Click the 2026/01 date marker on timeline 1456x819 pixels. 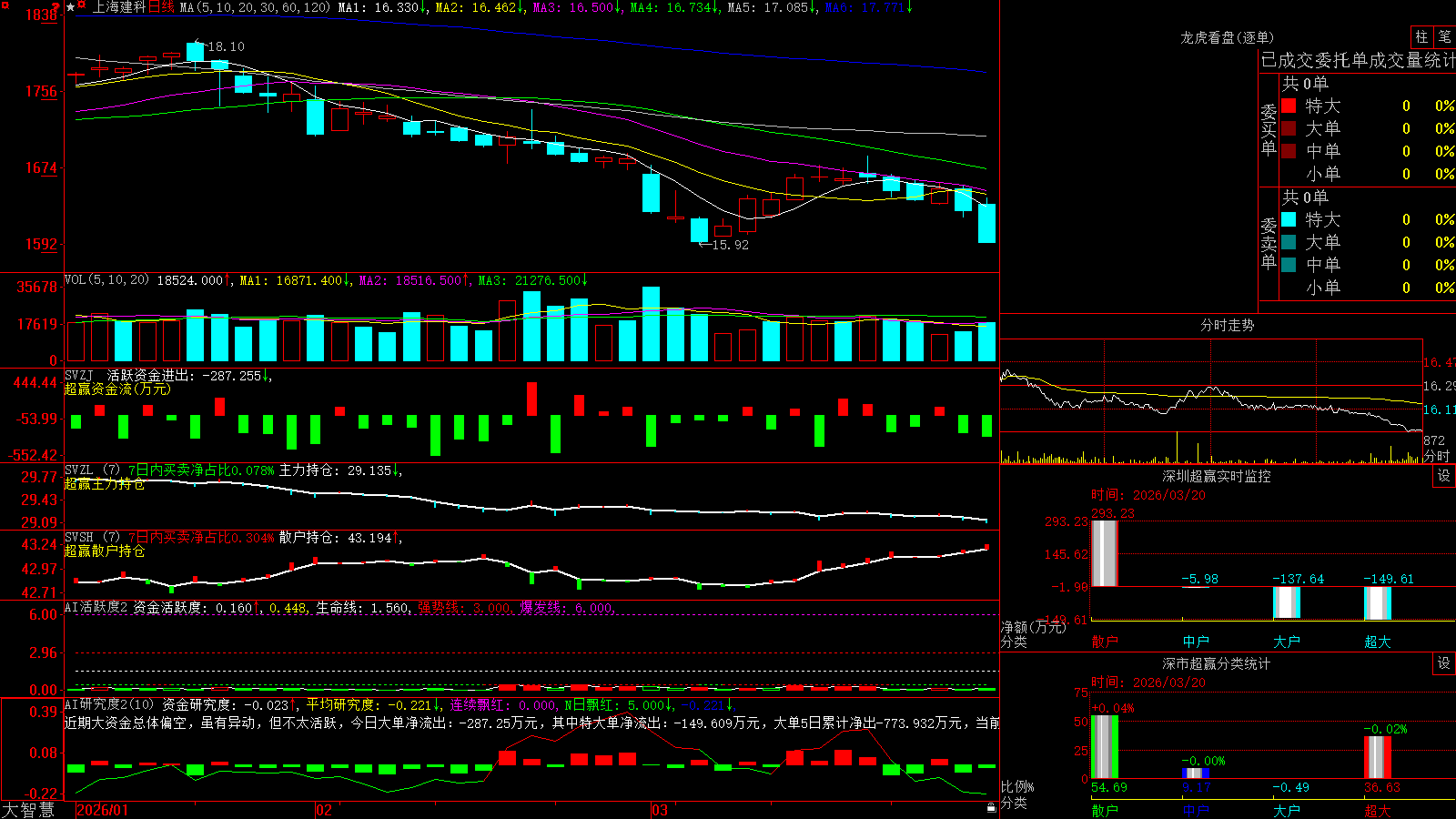[103, 810]
